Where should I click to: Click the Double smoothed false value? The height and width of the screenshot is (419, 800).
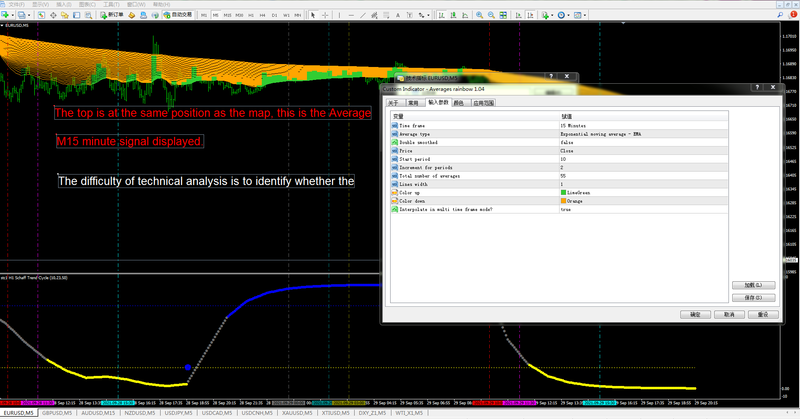(567, 142)
